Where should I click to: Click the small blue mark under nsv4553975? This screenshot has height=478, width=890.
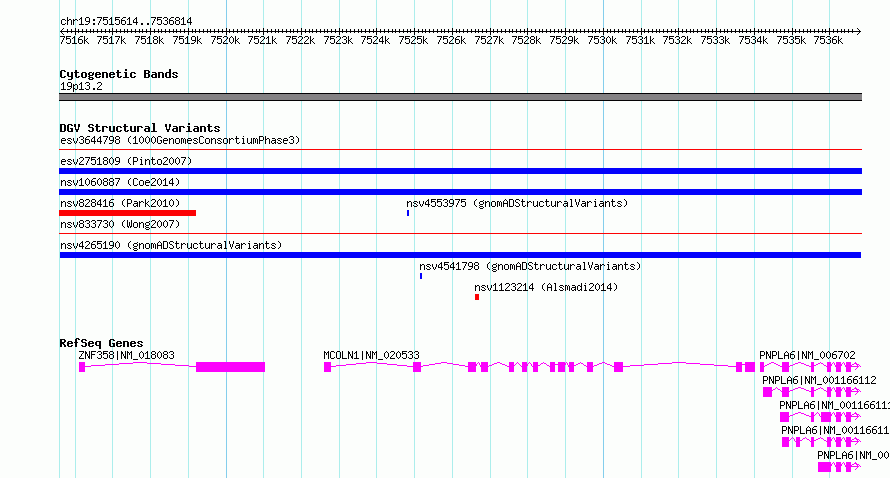408,213
